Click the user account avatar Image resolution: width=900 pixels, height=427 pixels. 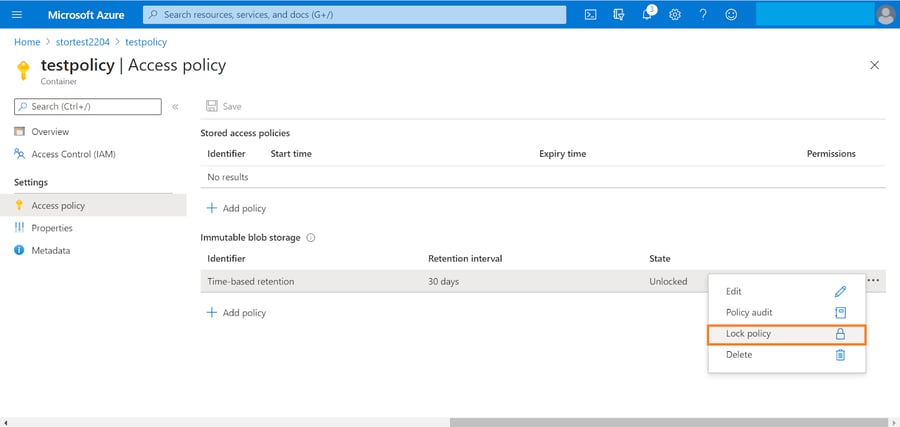tap(884, 15)
